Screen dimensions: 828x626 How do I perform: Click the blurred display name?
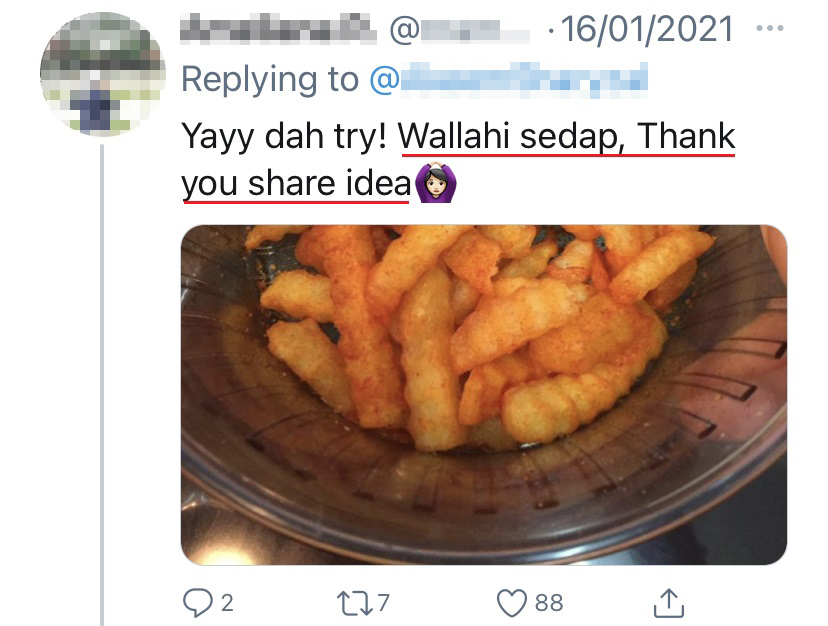click(x=278, y=28)
